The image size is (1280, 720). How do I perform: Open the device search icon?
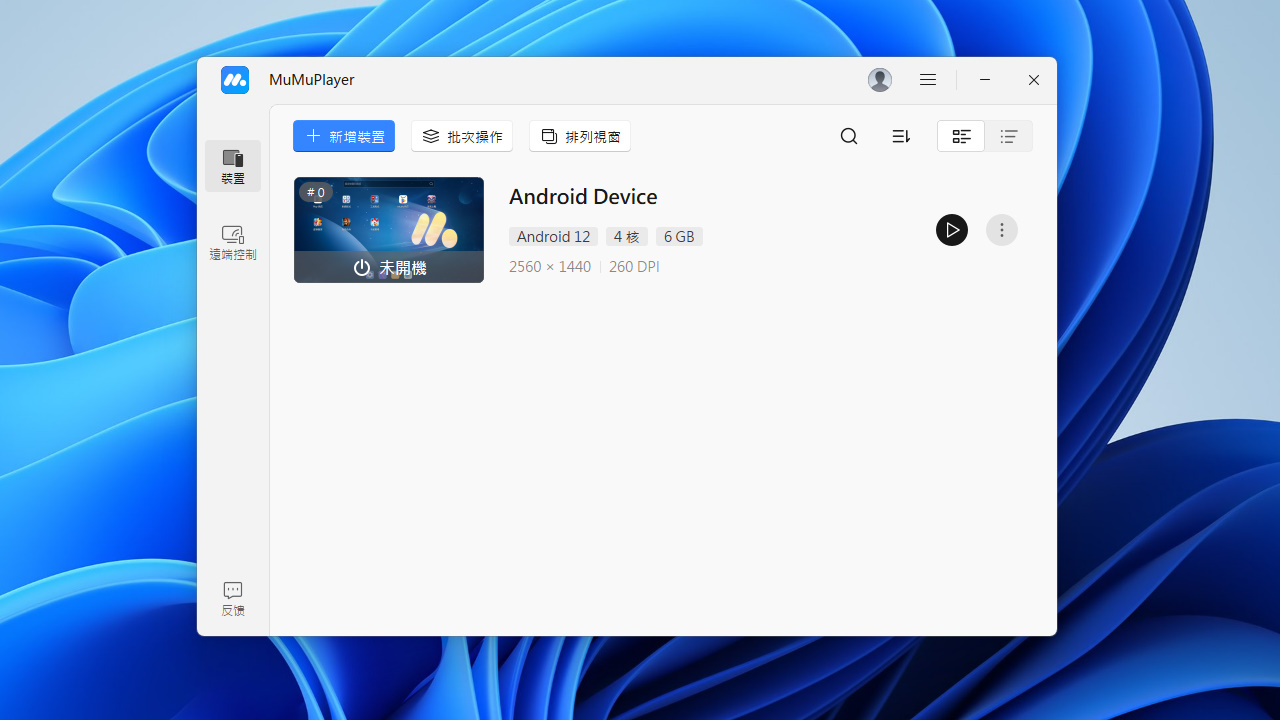[849, 136]
